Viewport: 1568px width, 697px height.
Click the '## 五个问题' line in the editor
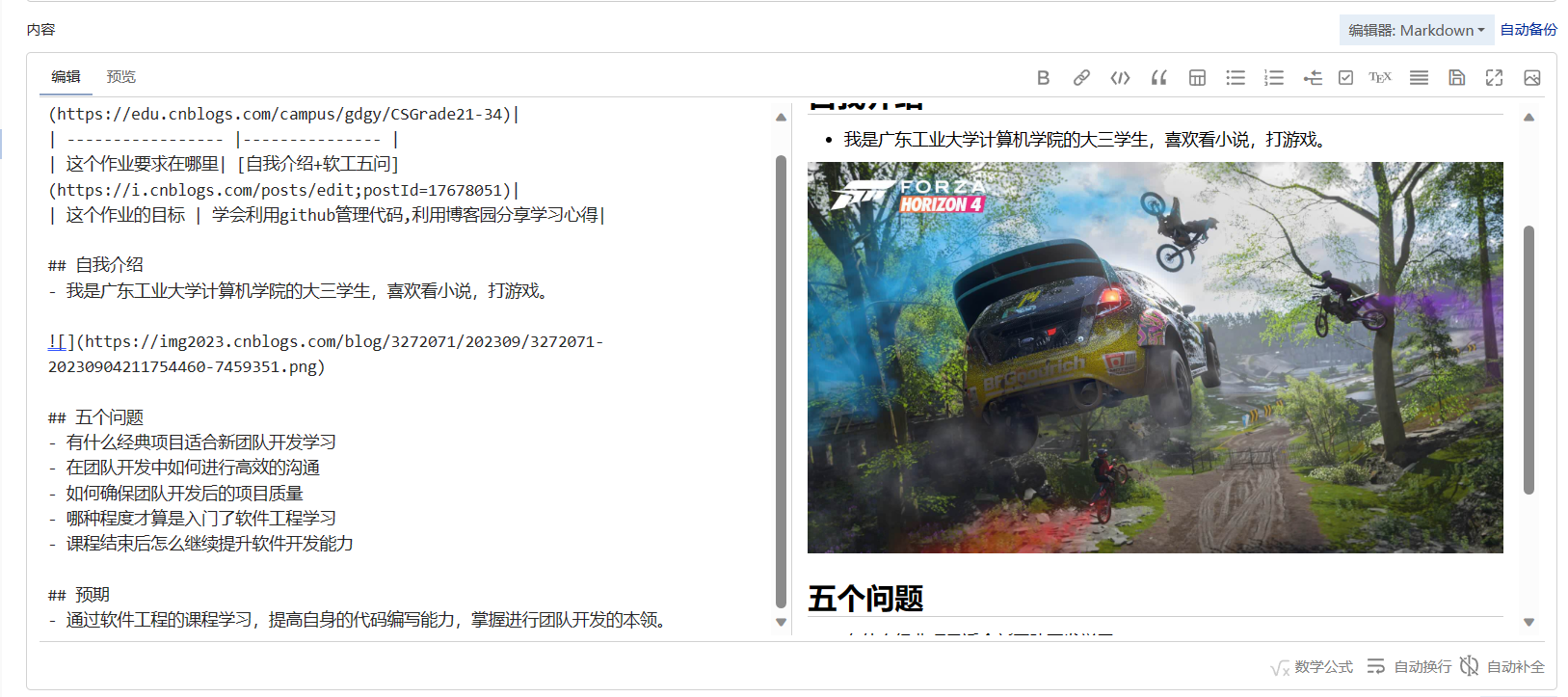coord(95,417)
